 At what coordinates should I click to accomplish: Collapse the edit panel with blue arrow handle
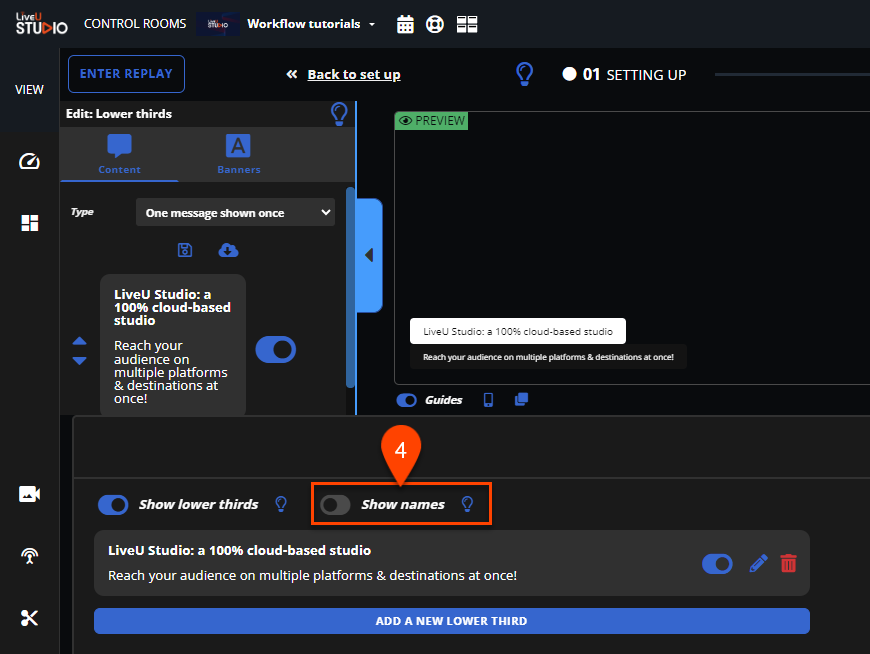coord(369,255)
